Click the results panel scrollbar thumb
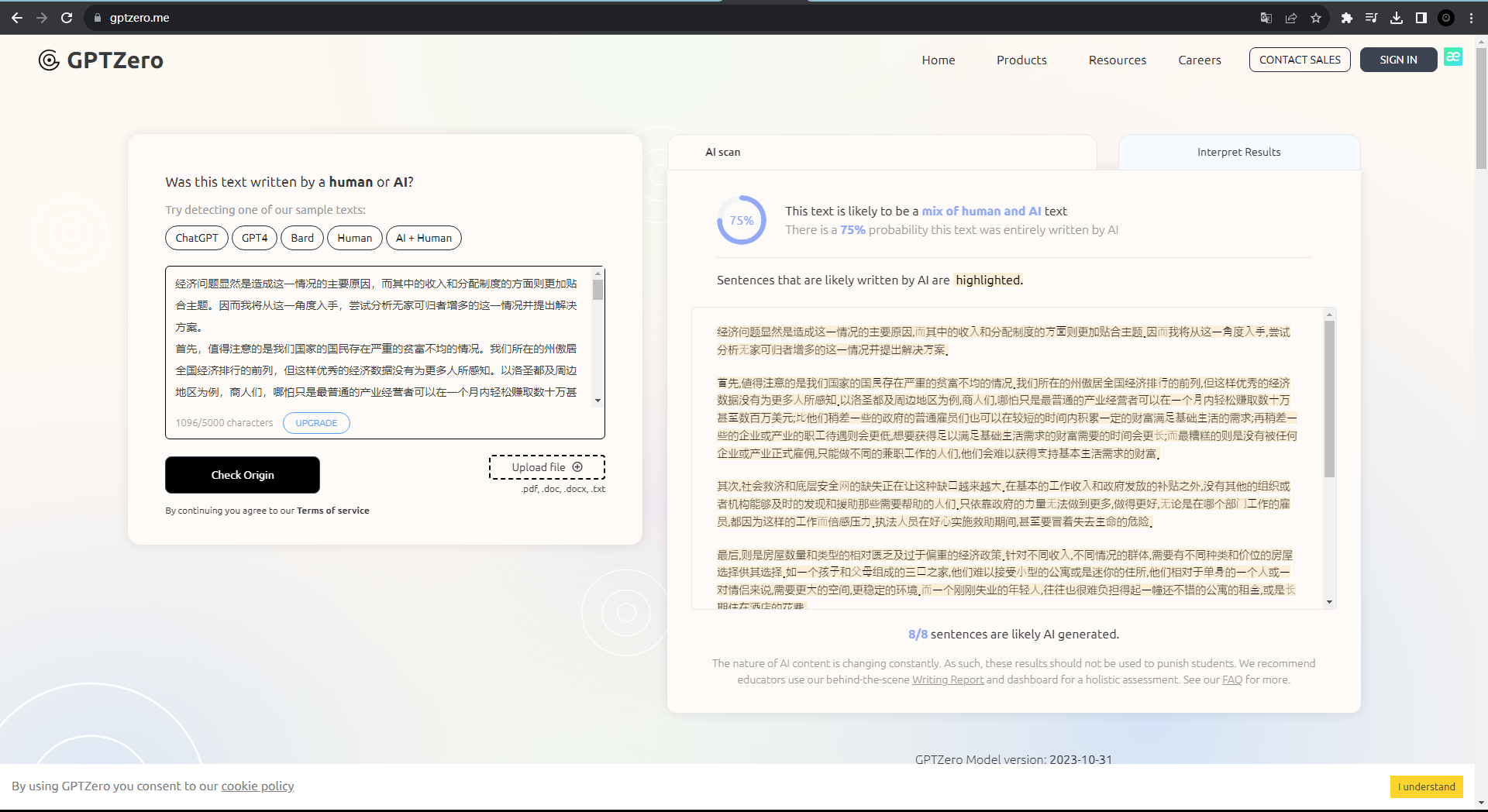Viewport: 1488px width, 812px height. coord(1329,398)
